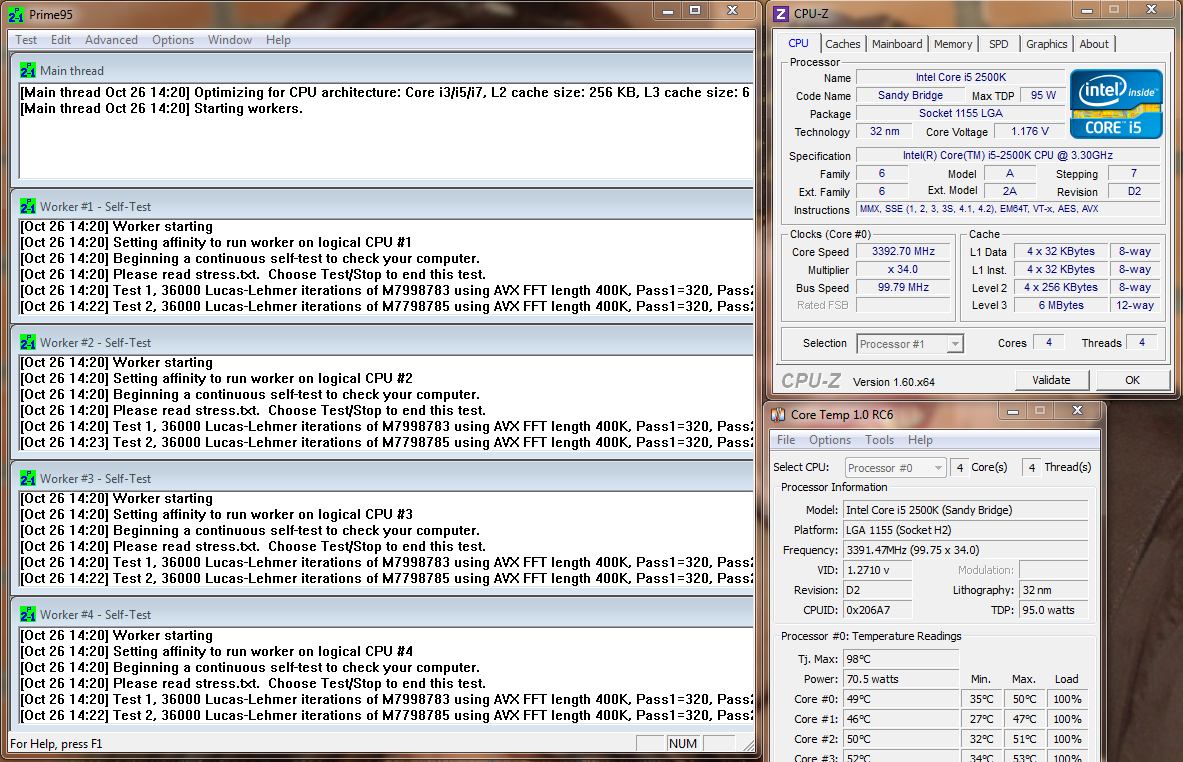
Task: Click Worker #3 'Worker starting' log line
Action: [x=117, y=499]
